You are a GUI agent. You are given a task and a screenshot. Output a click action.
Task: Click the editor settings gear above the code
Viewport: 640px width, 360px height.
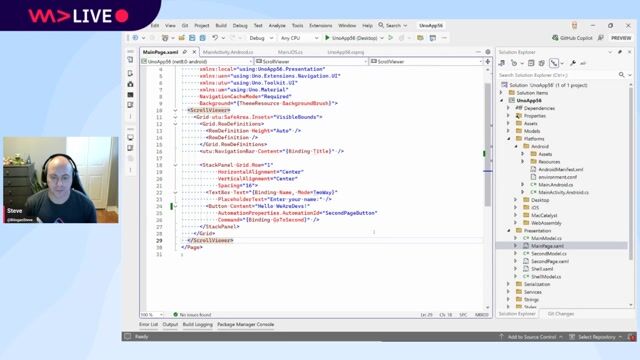coord(488,52)
